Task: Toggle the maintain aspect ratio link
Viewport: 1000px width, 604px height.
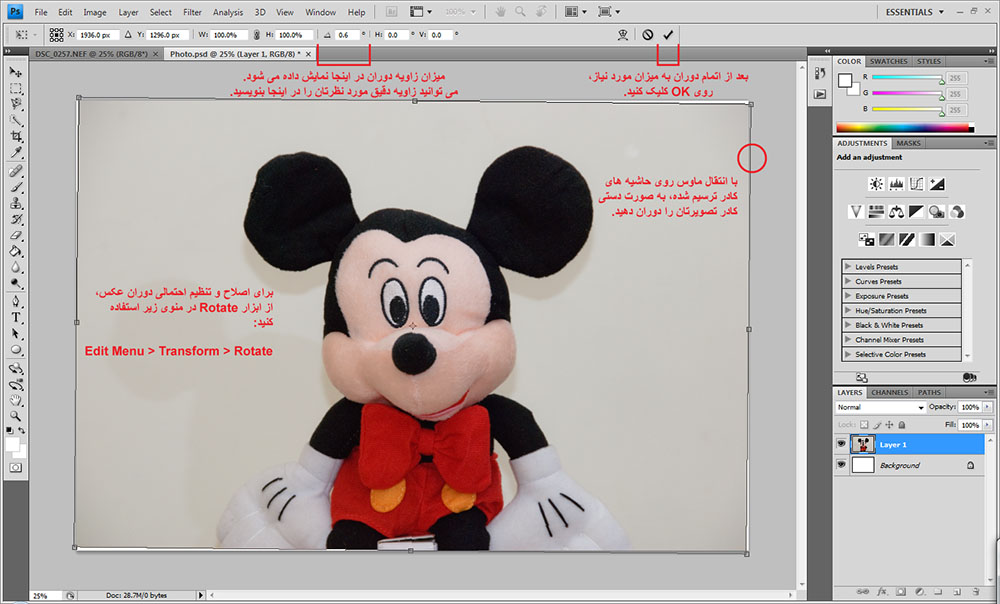Action: click(x=256, y=35)
